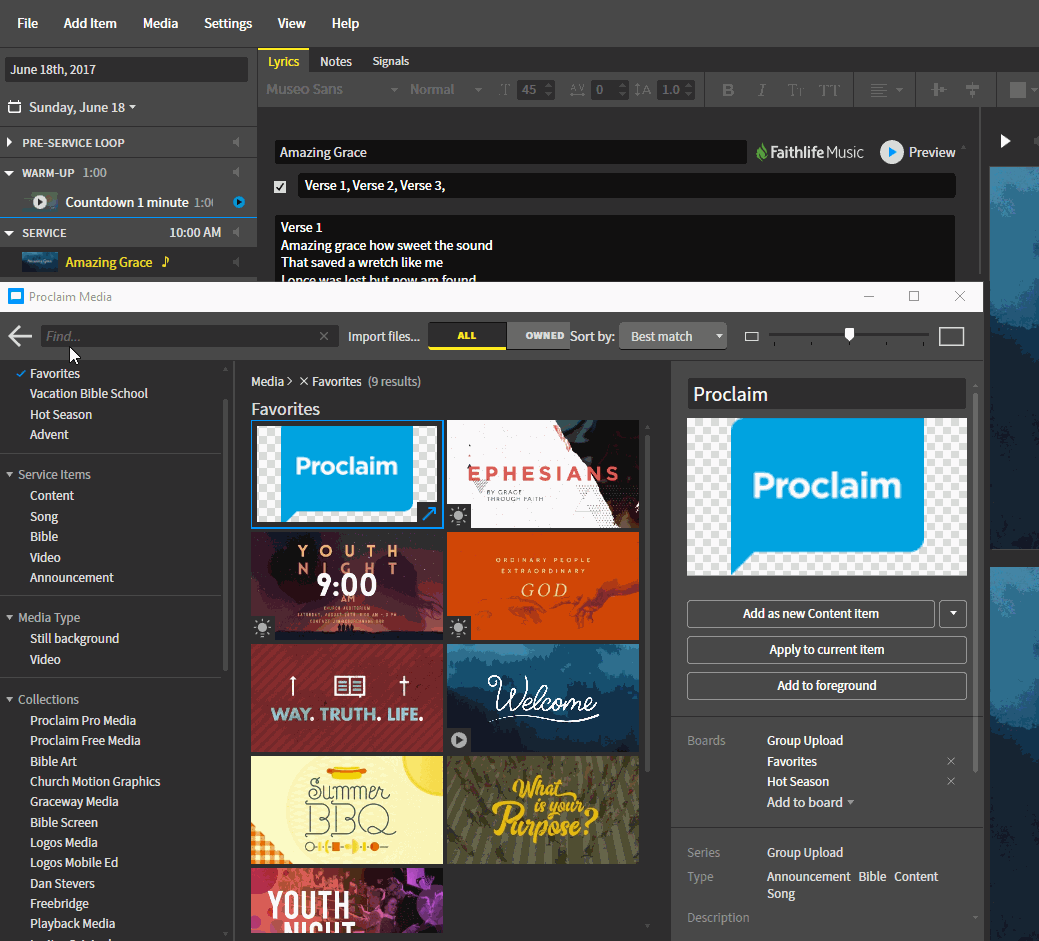
Task: Click the Amazing Grace music note icon
Action: click(166, 262)
